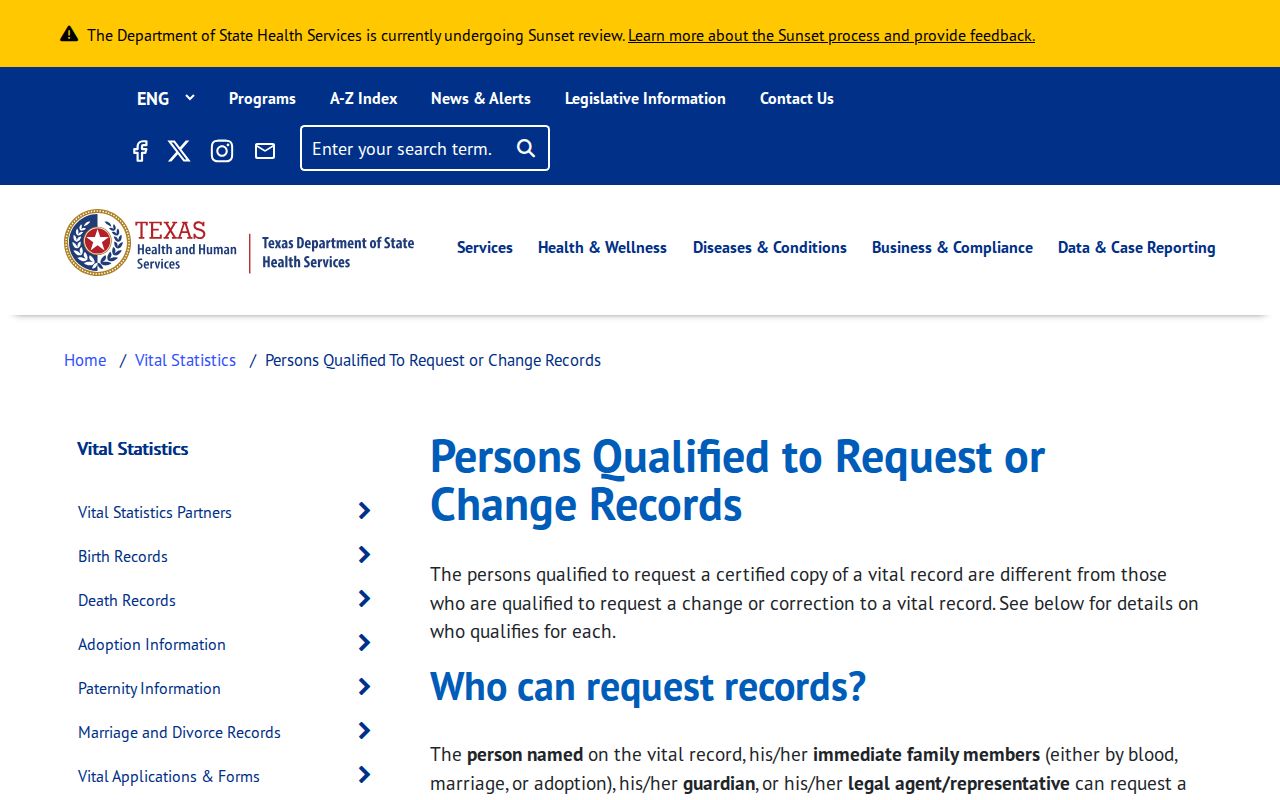Open the Data & Case Reporting menu

click(x=1137, y=247)
